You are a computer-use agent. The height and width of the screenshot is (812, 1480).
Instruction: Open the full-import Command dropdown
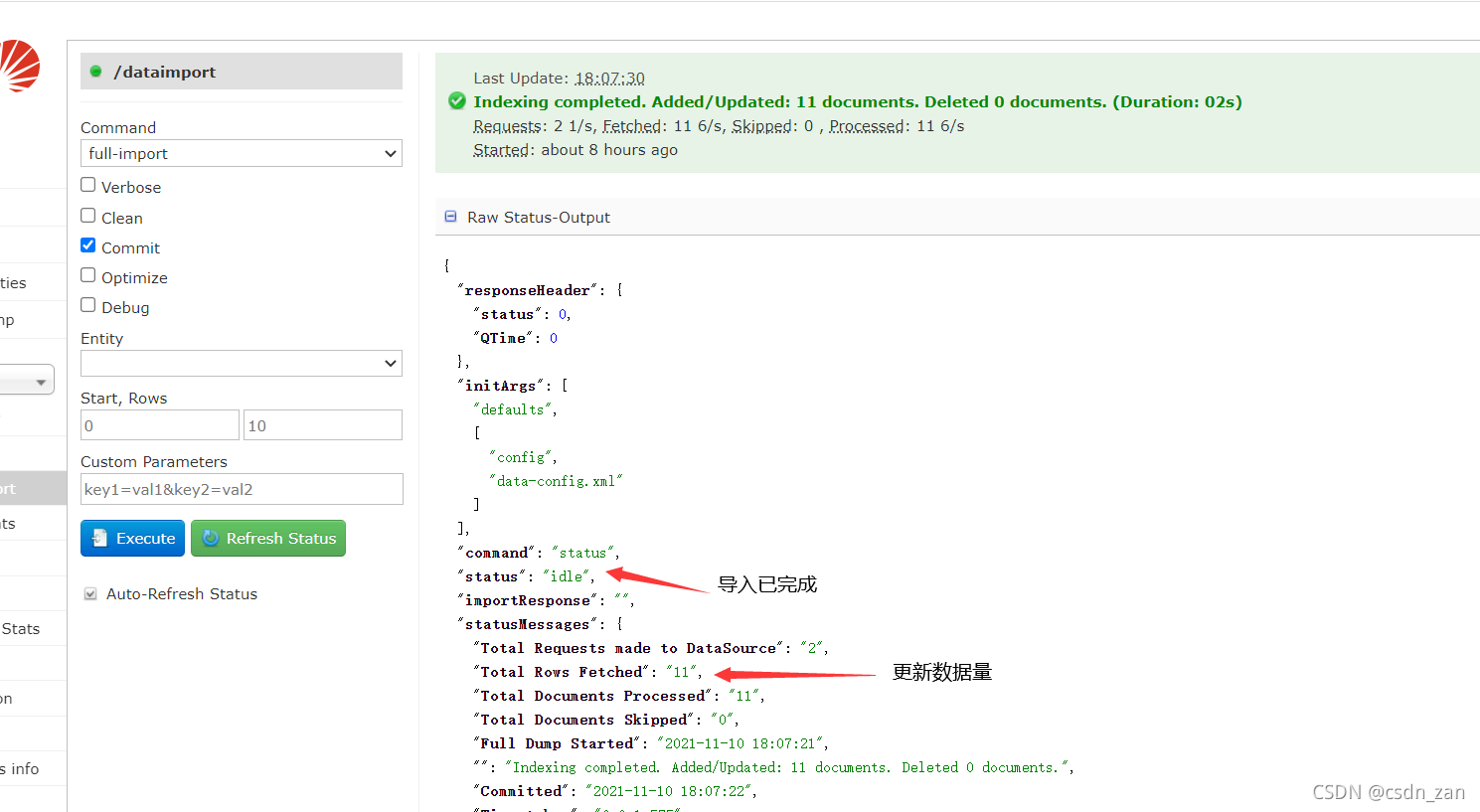point(242,153)
